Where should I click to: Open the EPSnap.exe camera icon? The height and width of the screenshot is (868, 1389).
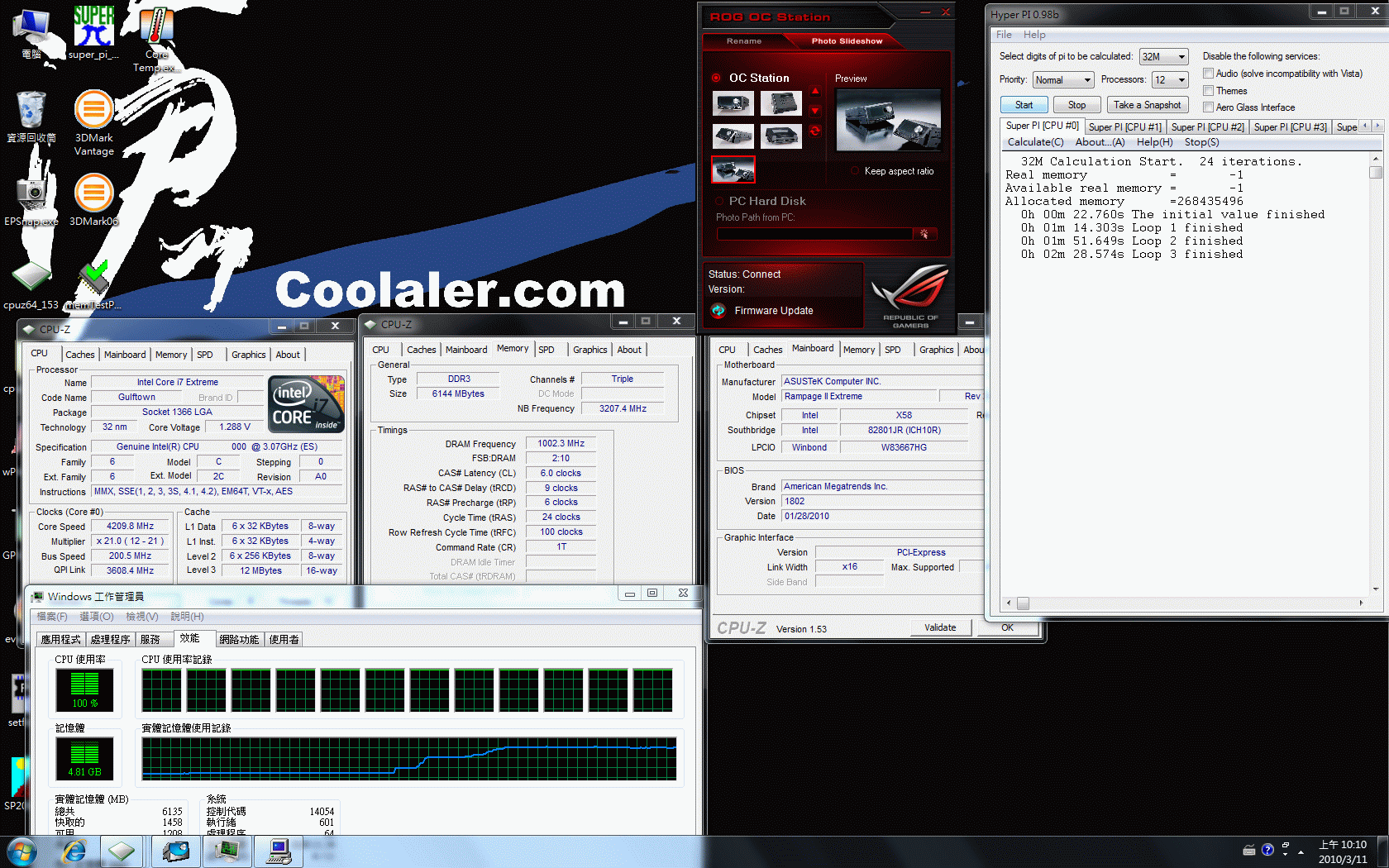31,199
